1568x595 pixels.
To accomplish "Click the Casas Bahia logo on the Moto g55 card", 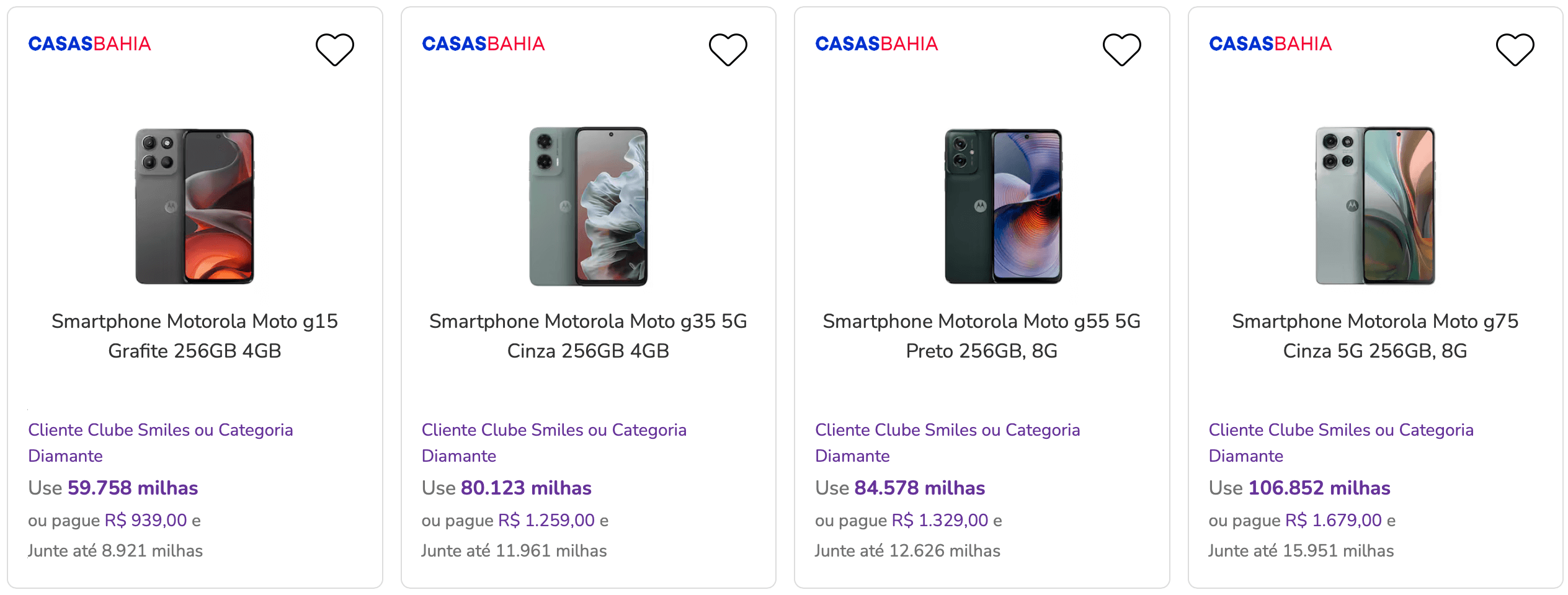I will pos(876,44).
